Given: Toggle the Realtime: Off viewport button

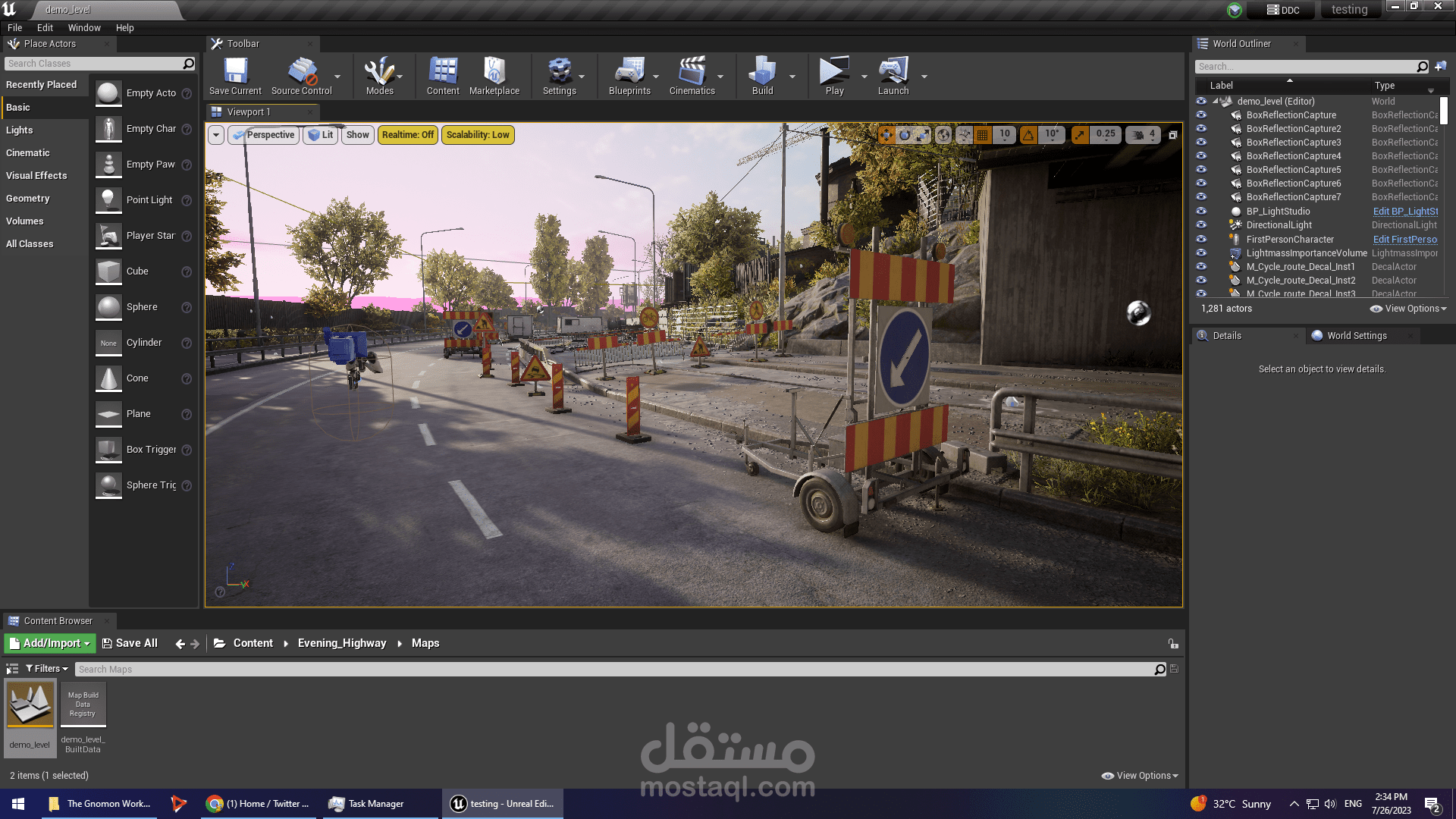Looking at the screenshot, I should click(x=408, y=135).
